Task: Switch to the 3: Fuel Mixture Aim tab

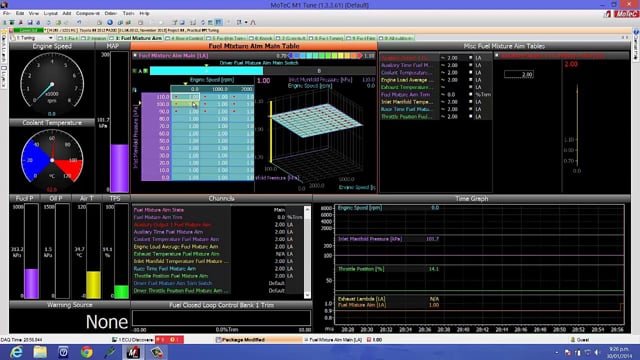Action: [137, 38]
